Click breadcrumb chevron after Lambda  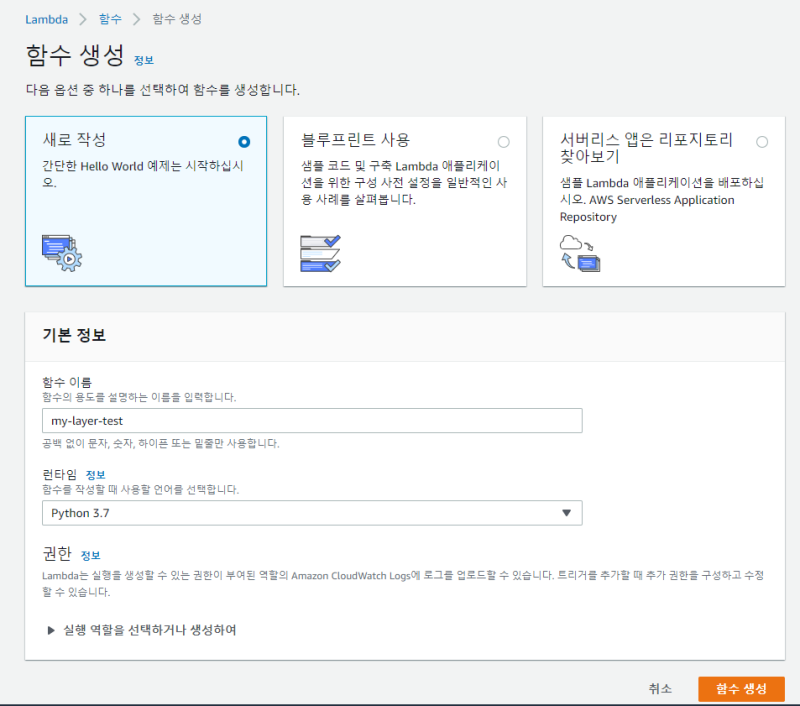[83, 19]
